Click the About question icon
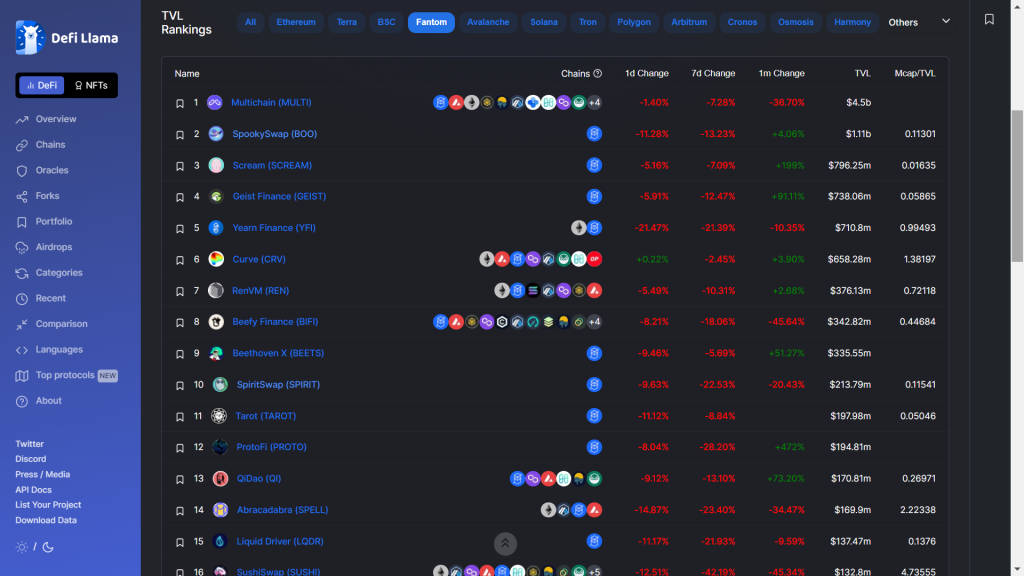The width and height of the screenshot is (1024, 576). coord(22,401)
